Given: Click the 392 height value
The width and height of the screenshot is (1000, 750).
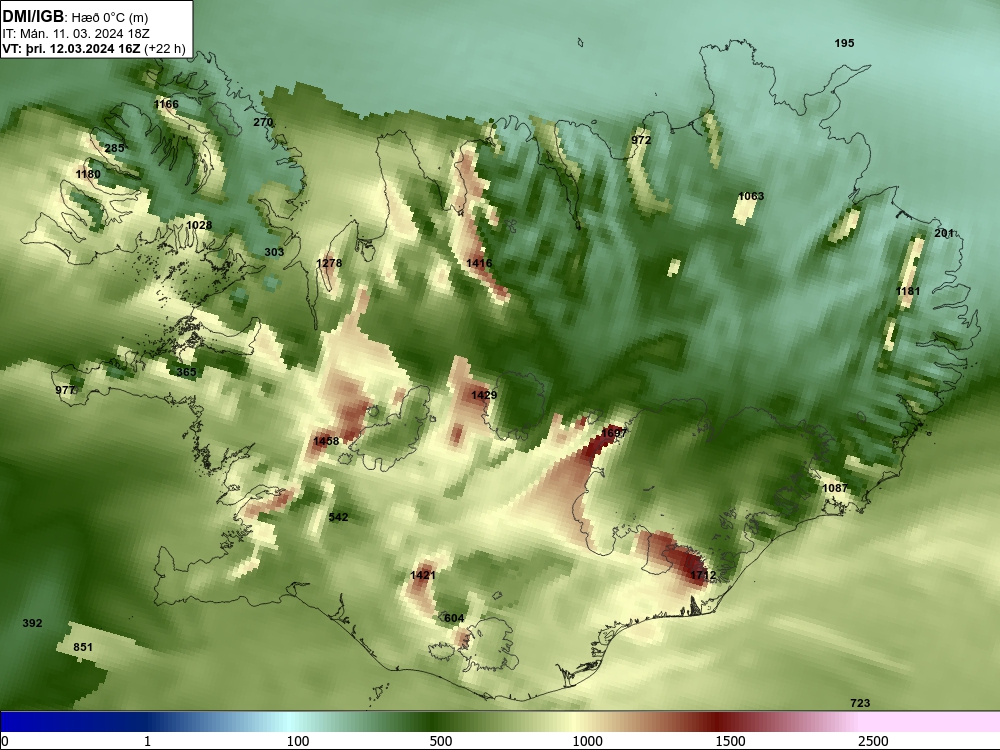Looking at the screenshot, I should pyautogui.click(x=33, y=623).
